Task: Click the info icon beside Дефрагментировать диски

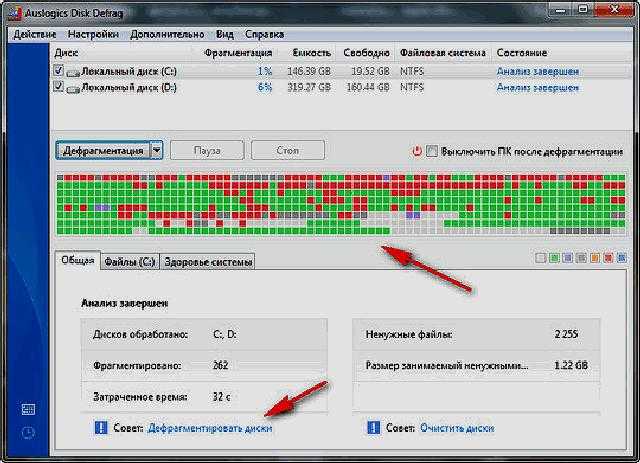Action: (x=101, y=428)
